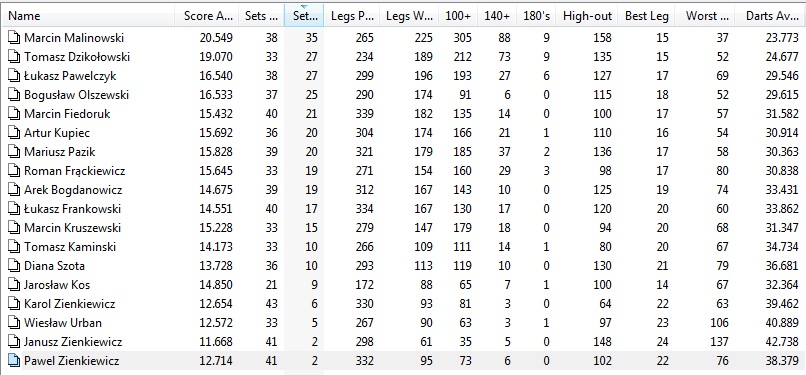Select player name Diana Szota
The image size is (806, 375).
tap(54, 266)
